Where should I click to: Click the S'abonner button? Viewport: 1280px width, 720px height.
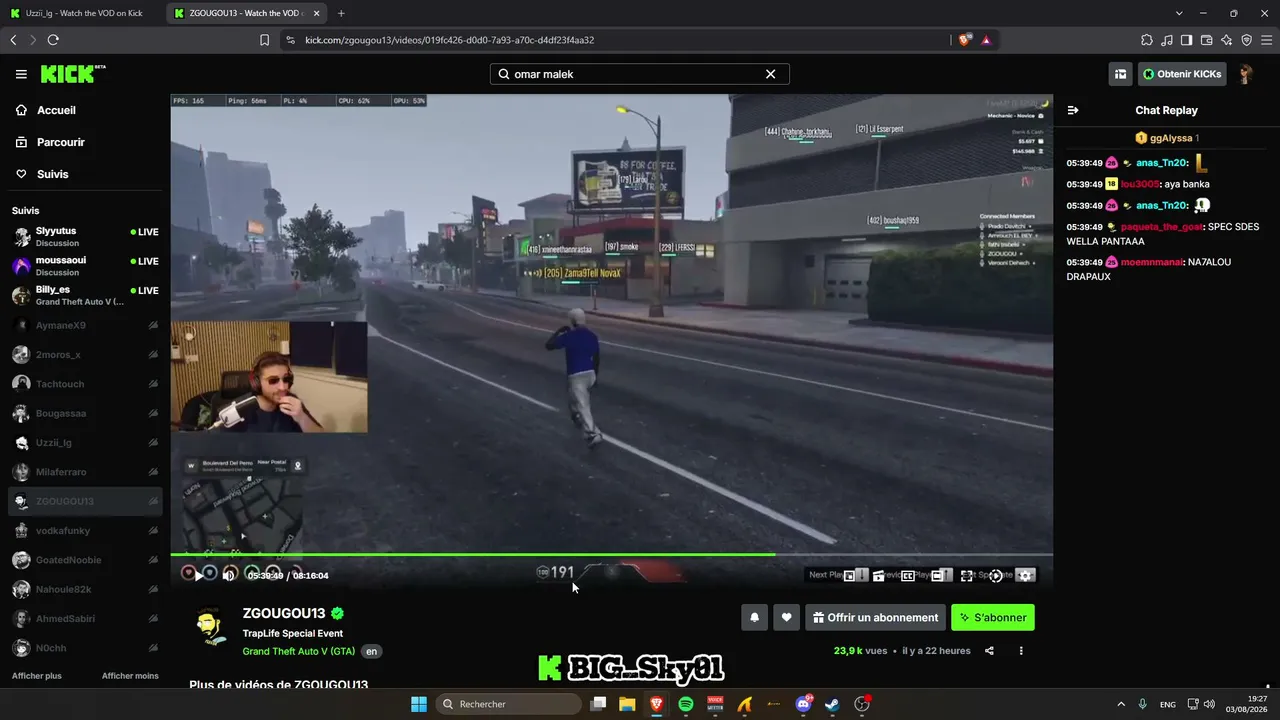(993, 617)
